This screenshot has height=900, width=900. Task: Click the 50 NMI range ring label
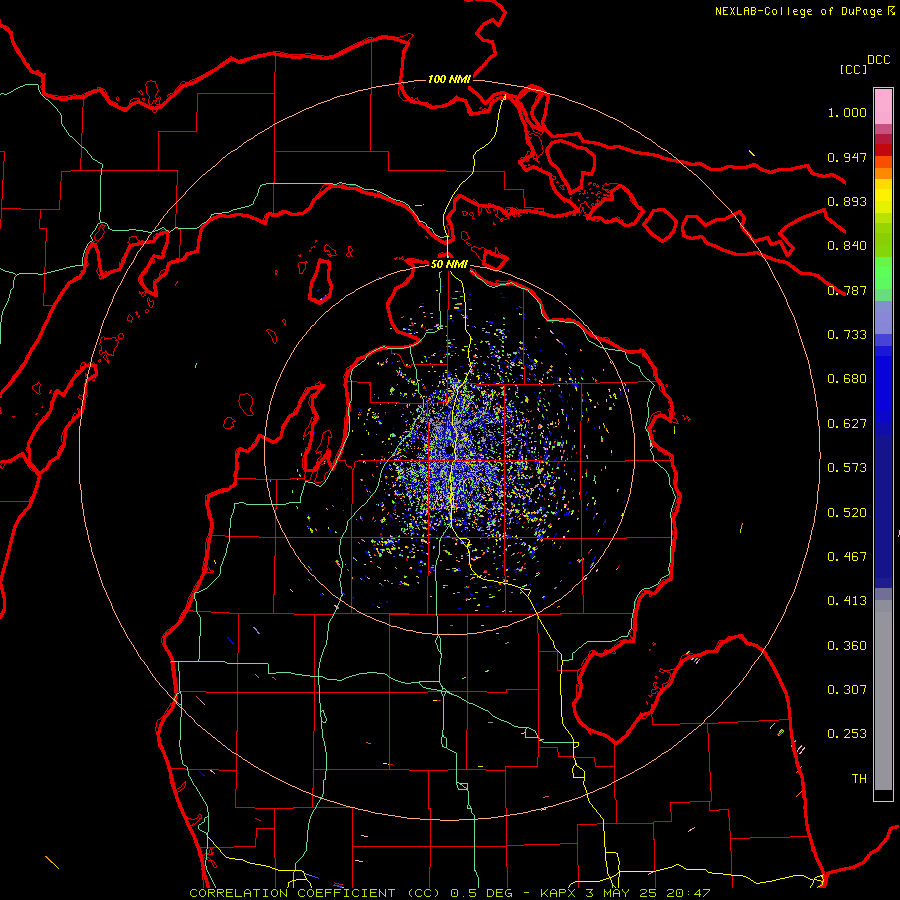point(449,264)
